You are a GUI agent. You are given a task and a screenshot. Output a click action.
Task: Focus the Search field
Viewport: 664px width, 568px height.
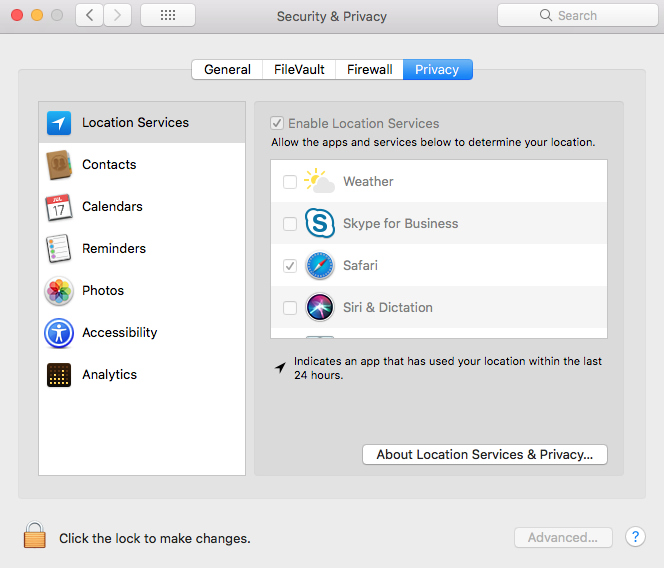point(578,16)
